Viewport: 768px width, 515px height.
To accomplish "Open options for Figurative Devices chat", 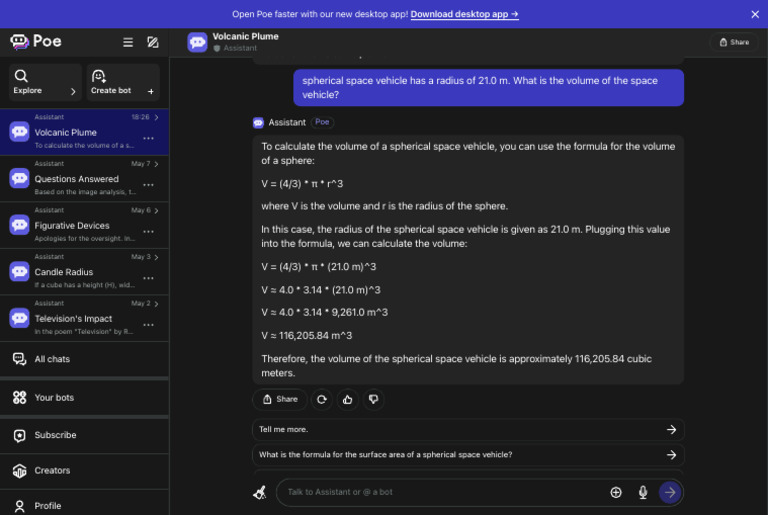I will coord(148,232).
